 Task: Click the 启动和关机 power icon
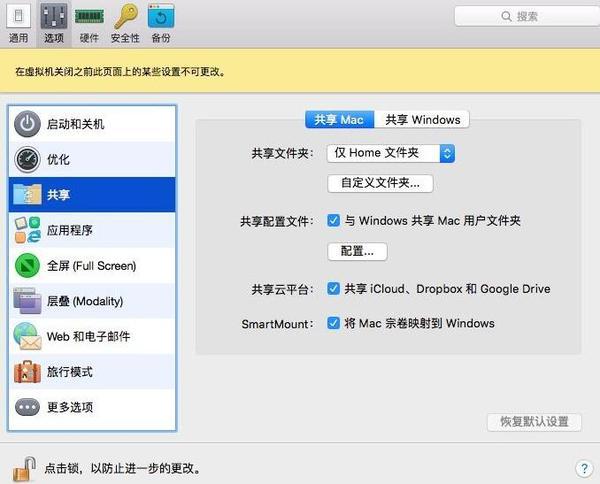(27, 124)
